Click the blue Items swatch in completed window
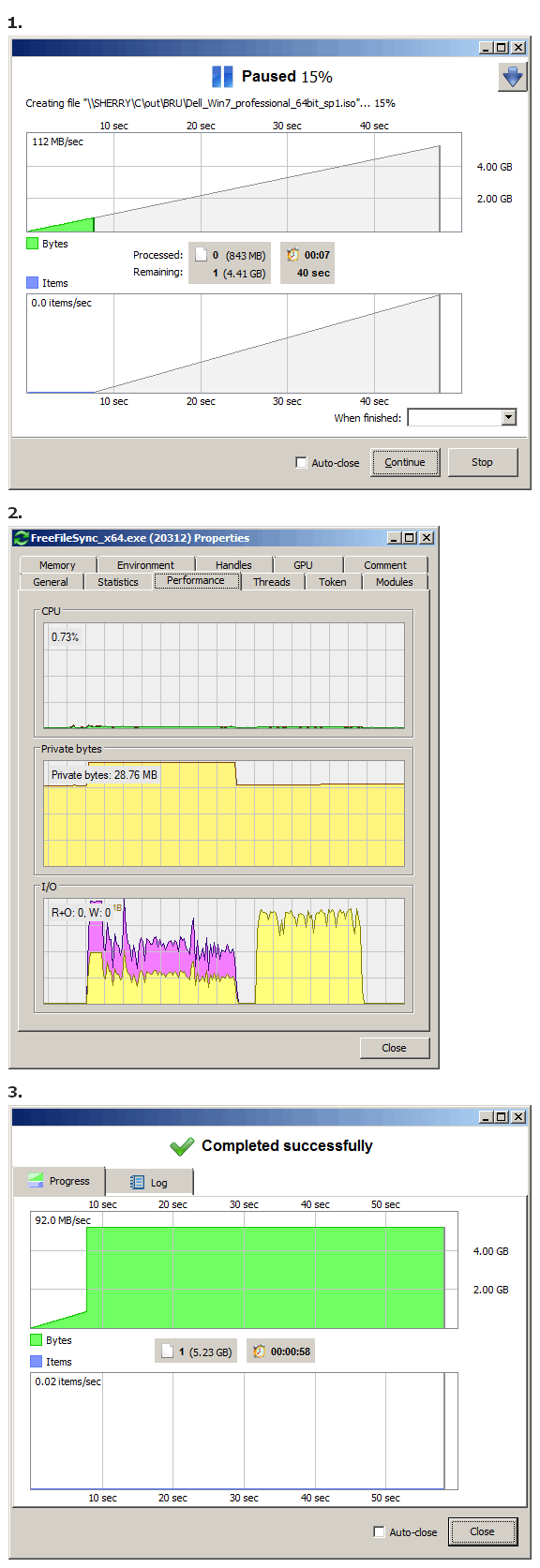The width and height of the screenshot is (540, 1568). click(x=37, y=1362)
